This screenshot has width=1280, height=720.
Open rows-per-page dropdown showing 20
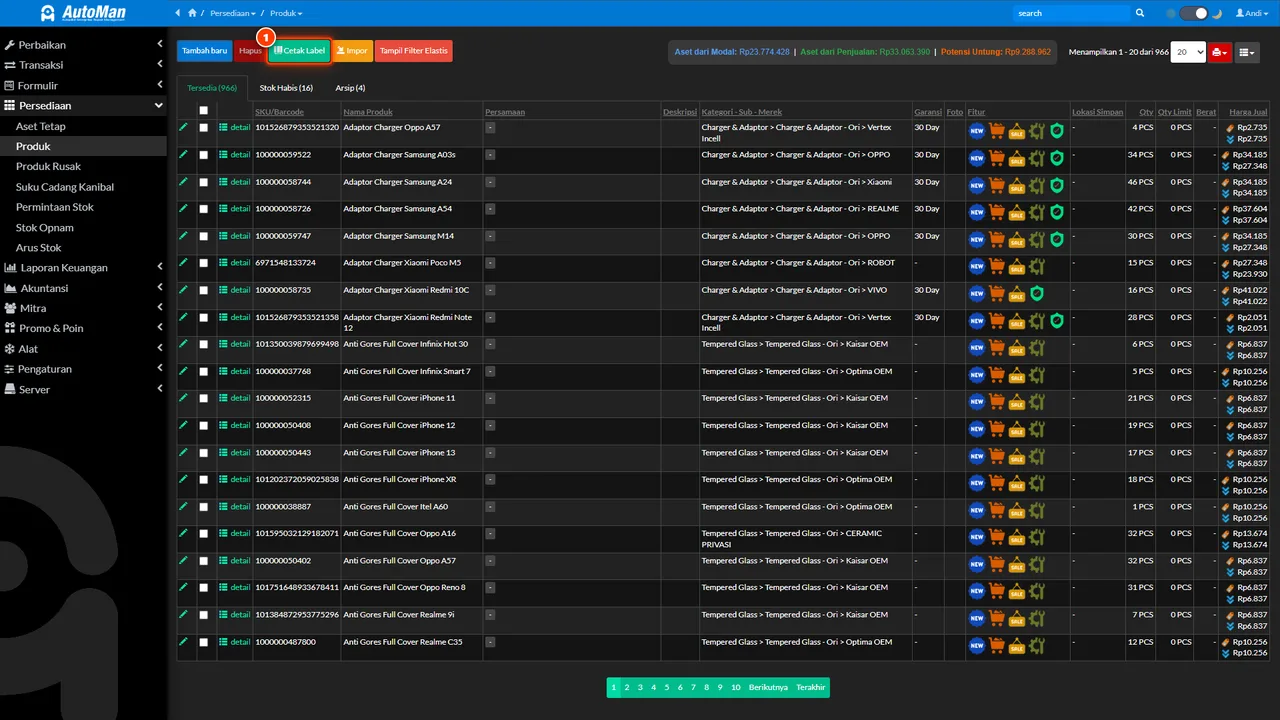coord(1188,51)
